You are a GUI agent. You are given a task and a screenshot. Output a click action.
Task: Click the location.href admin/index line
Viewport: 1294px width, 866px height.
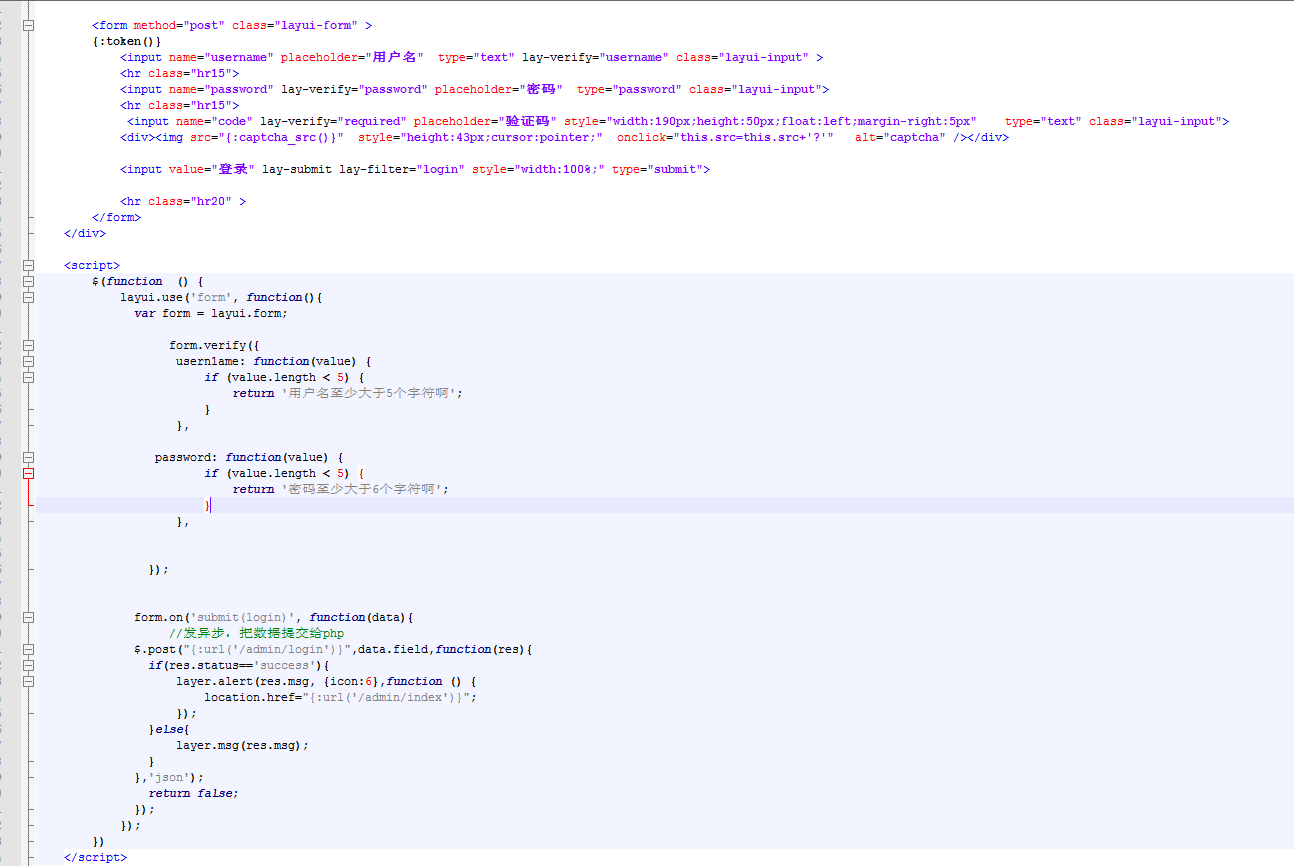pyautogui.click(x=340, y=697)
